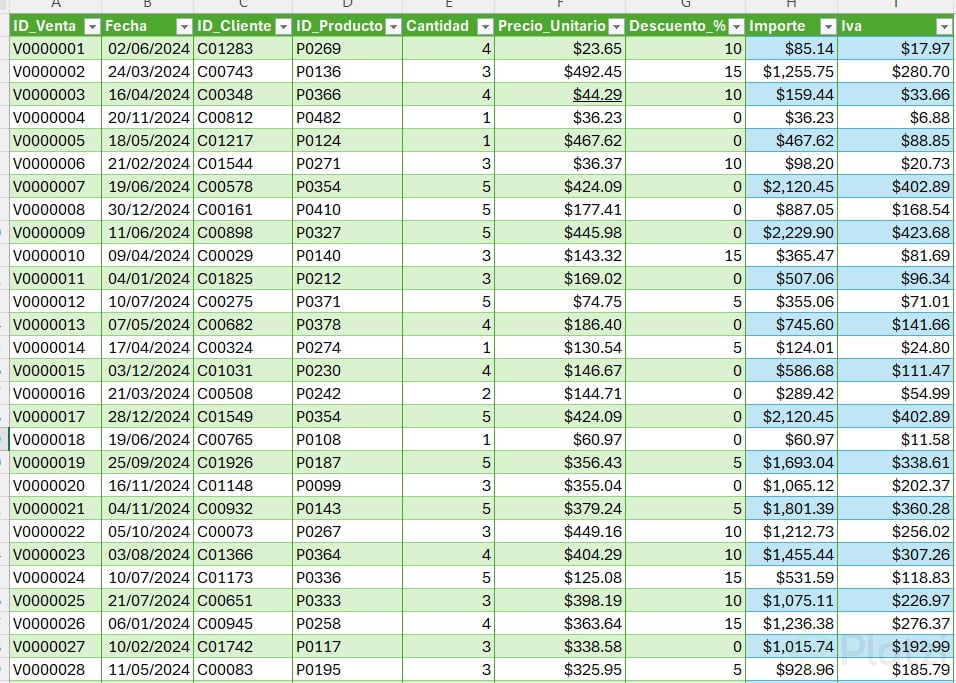Select product cell P0269

tap(348, 49)
